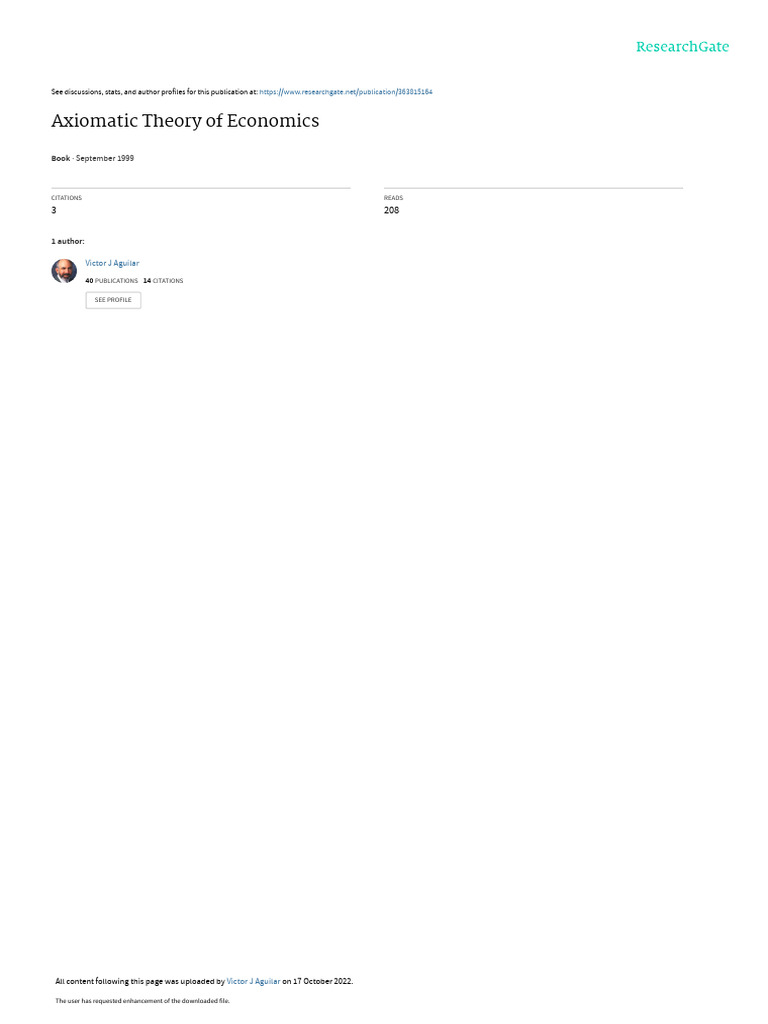Click the author's profile photo

(64, 270)
